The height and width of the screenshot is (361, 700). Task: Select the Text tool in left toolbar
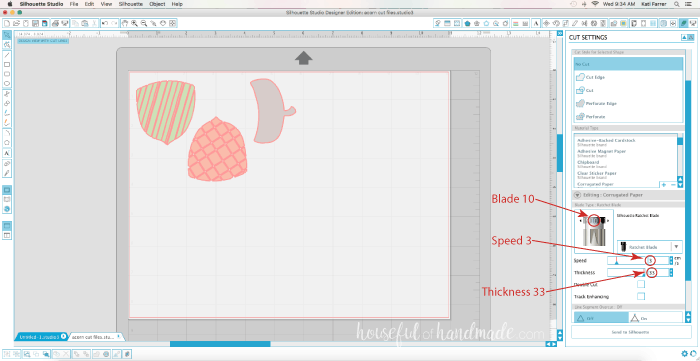(7, 153)
